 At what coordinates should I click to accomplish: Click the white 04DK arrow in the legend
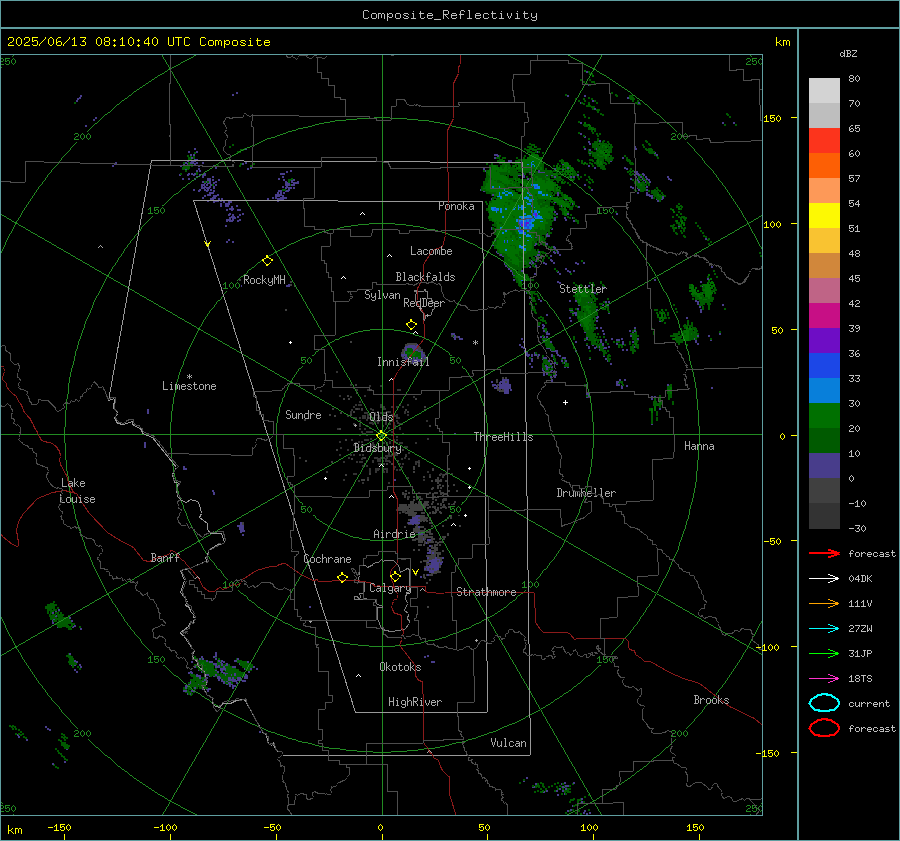[824, 578]
